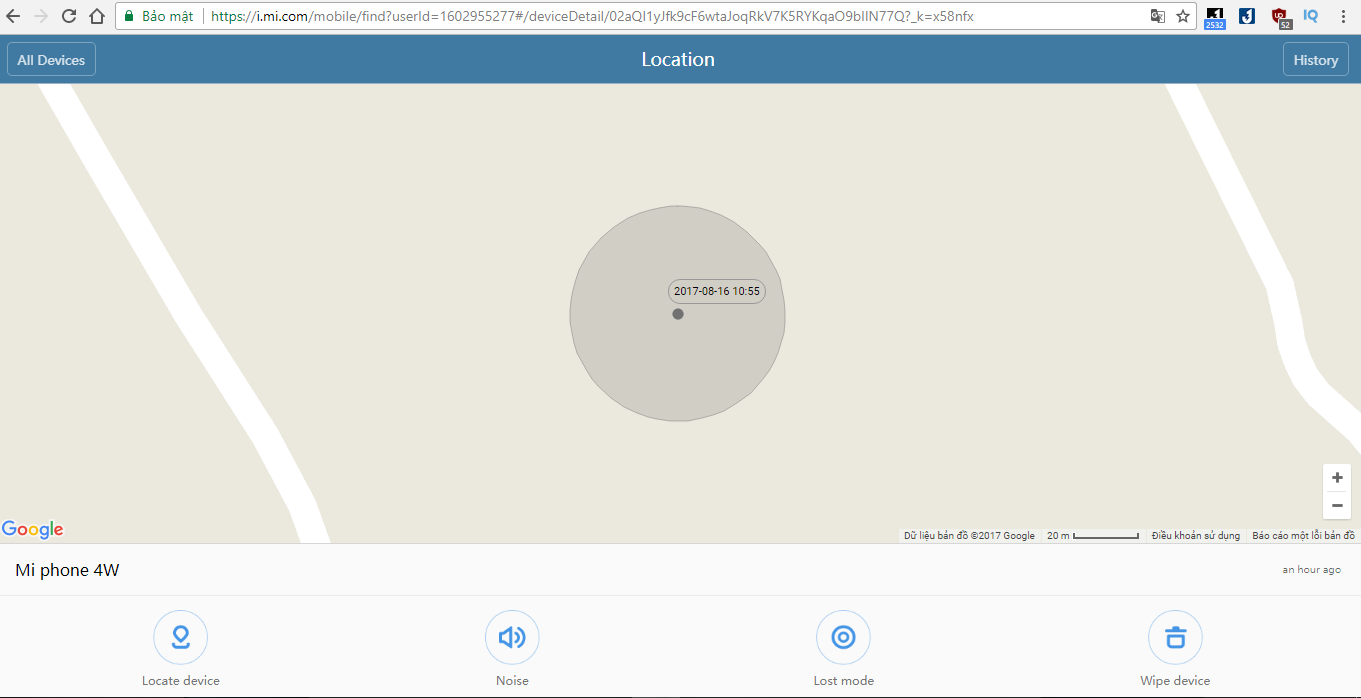Click the Mi phone 4W device name
Image resolution: width=1361 pixels, height=698 pixels.
click(67, 571)
